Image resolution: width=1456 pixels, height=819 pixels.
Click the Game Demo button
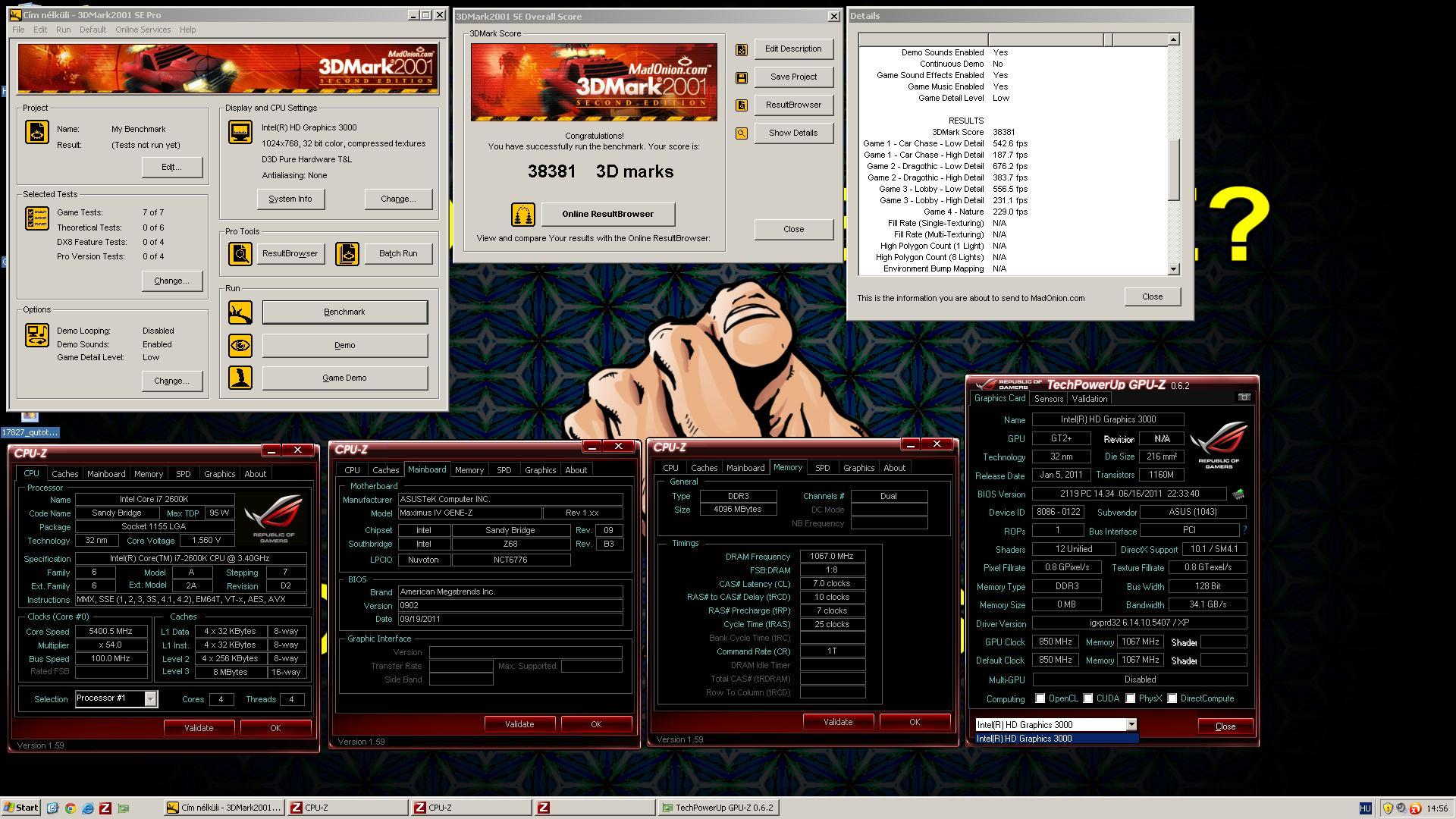(345, 378)
